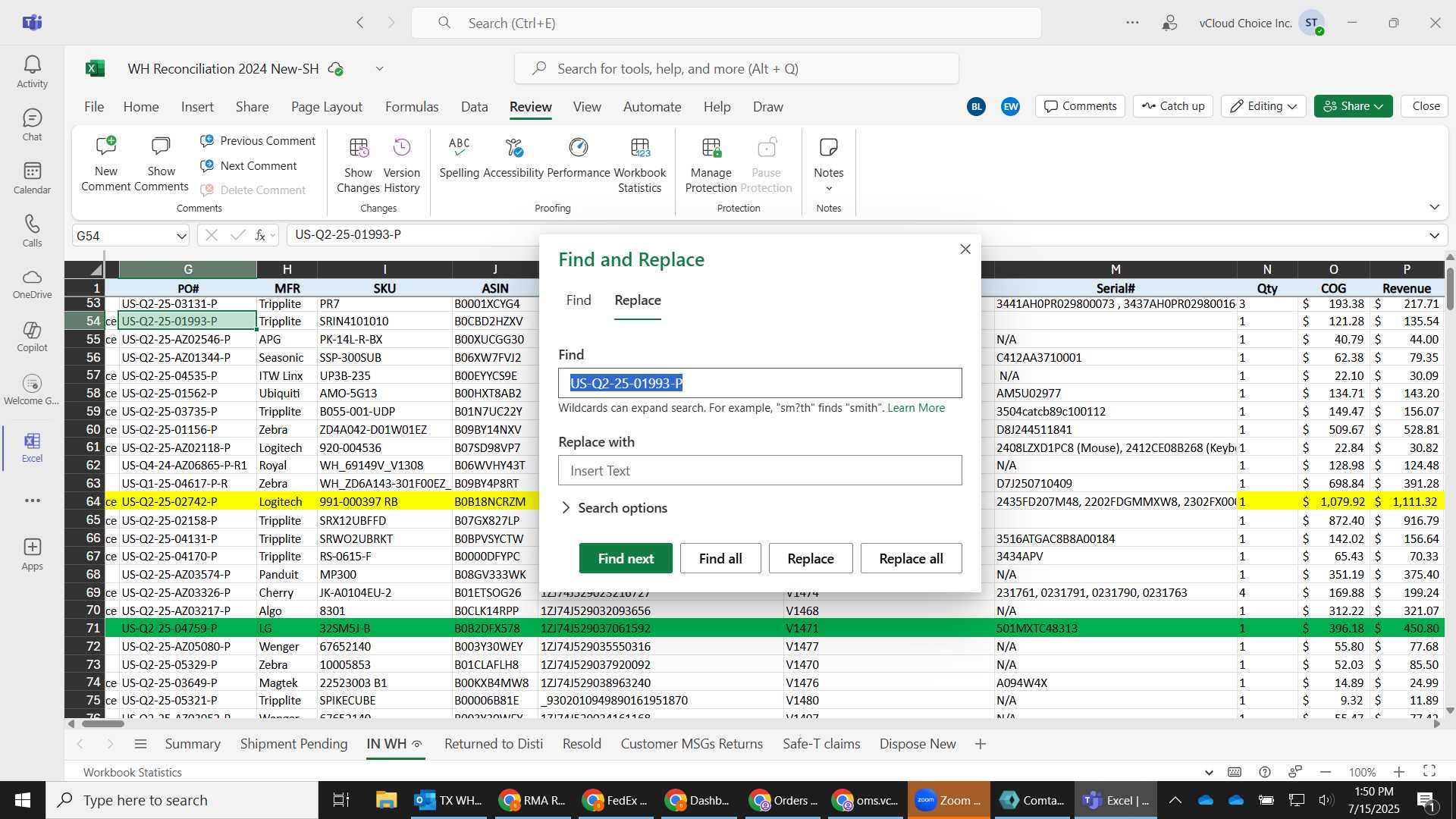Close the Find and Replace dialog
This screenshot has width=1456, height=819.
tap(965, 249)
